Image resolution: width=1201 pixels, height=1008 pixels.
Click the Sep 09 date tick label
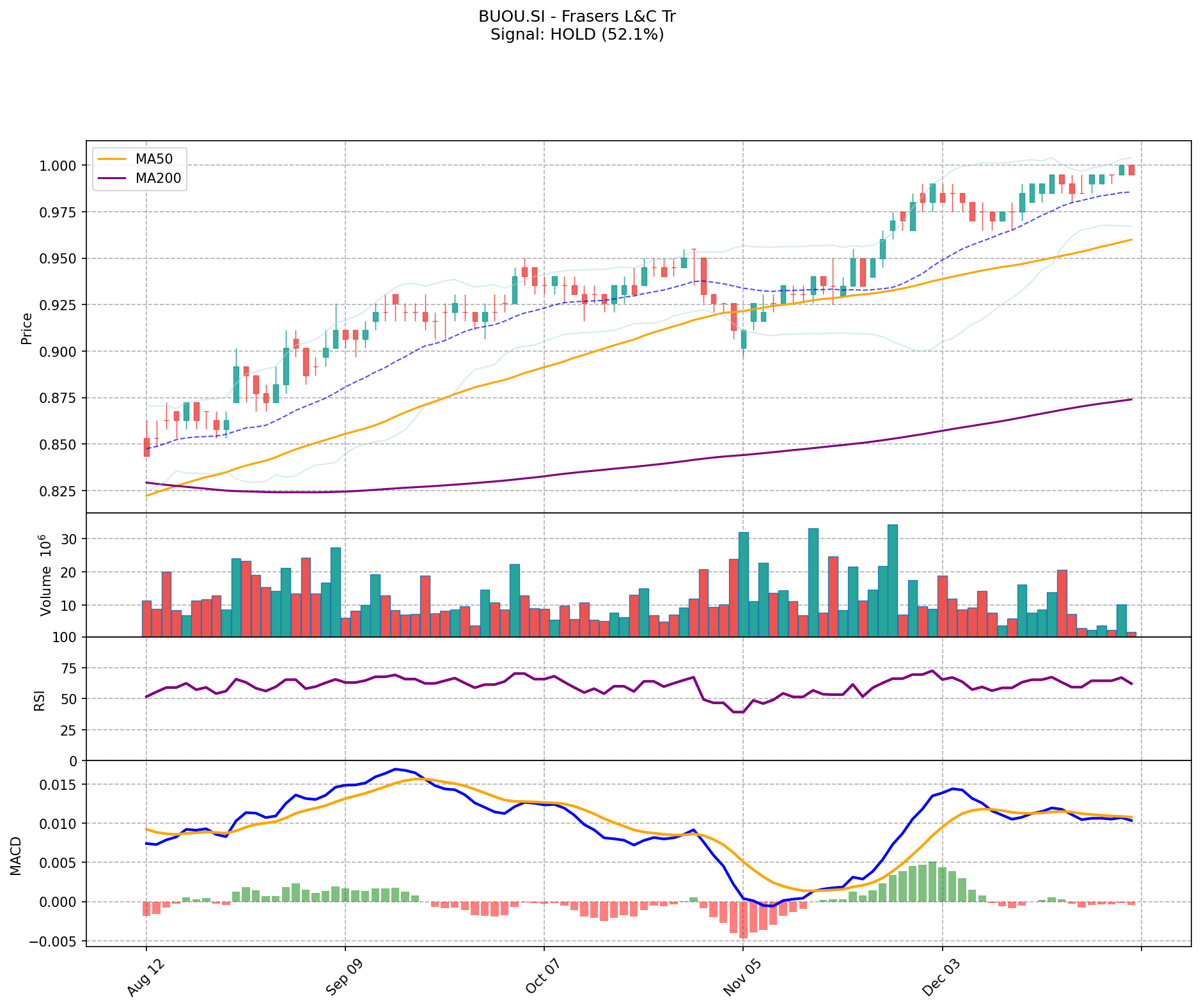click(341, 977)
